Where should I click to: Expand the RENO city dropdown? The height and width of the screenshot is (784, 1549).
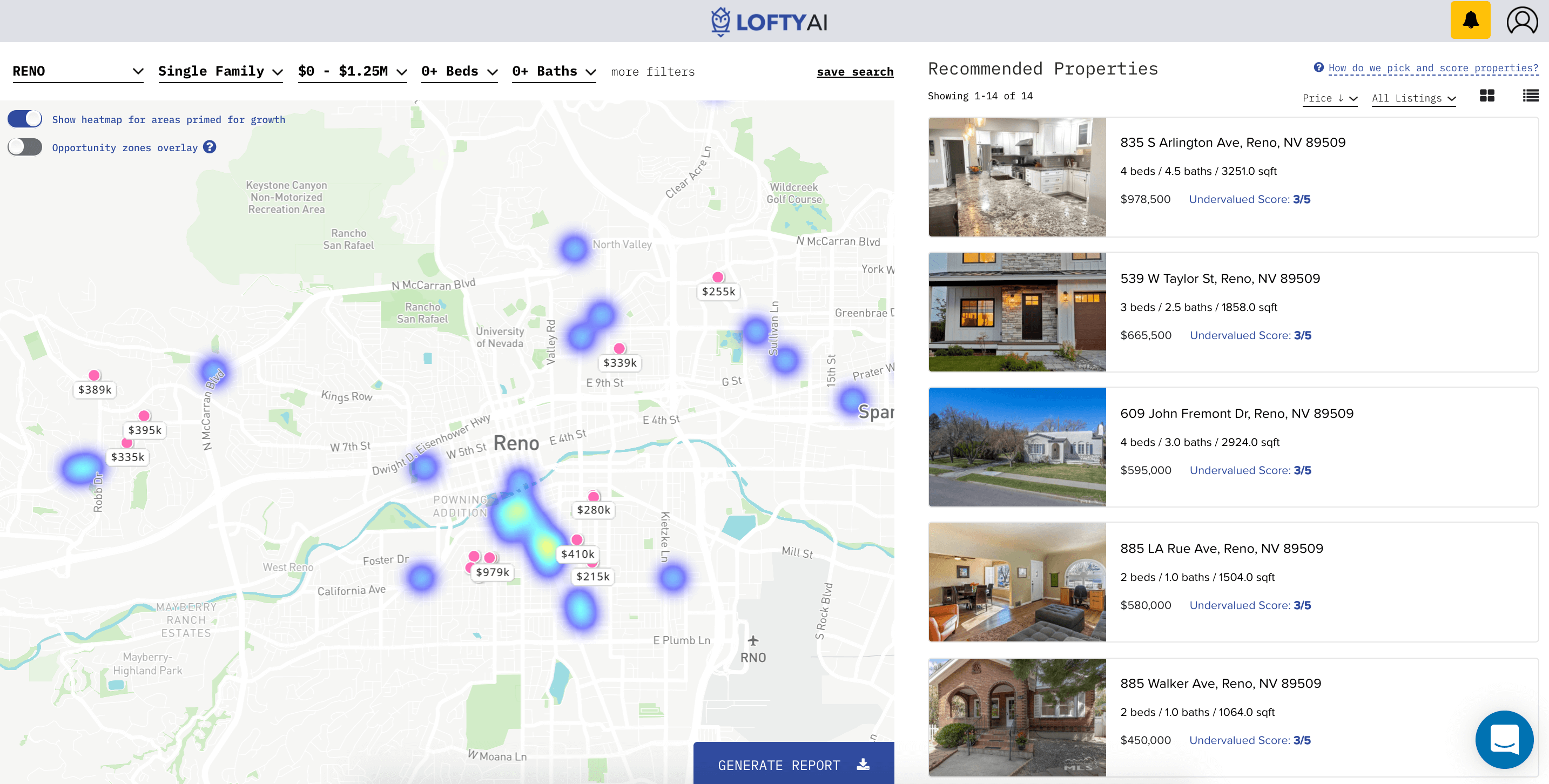pyautogui.click(x=78, y=72)
